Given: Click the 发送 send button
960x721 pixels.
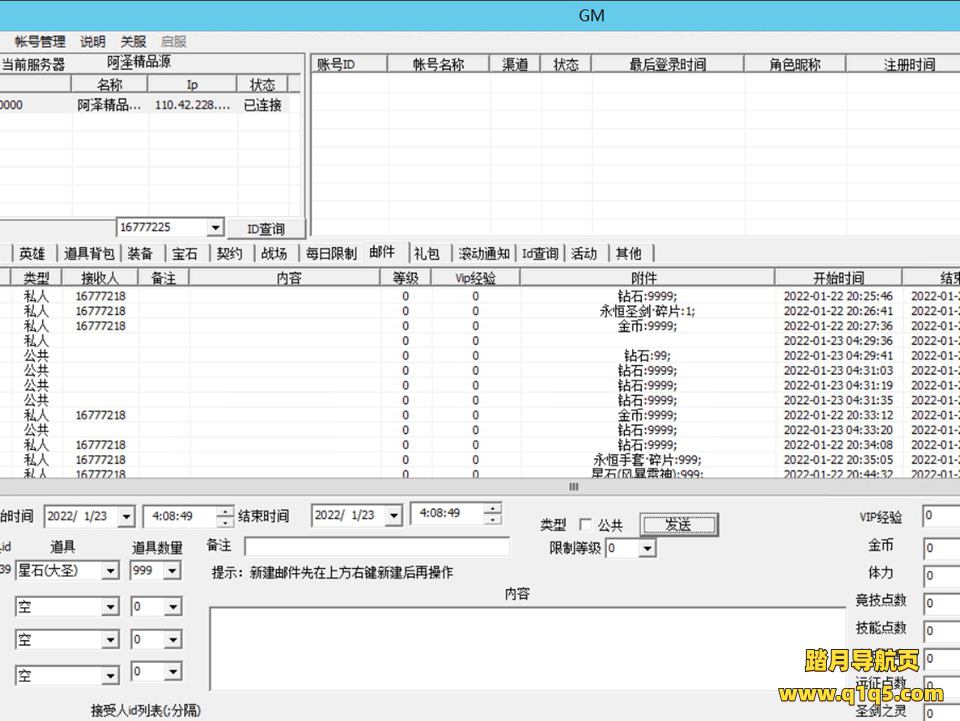Looking at the screenshot, I should [x=679, y=524].
